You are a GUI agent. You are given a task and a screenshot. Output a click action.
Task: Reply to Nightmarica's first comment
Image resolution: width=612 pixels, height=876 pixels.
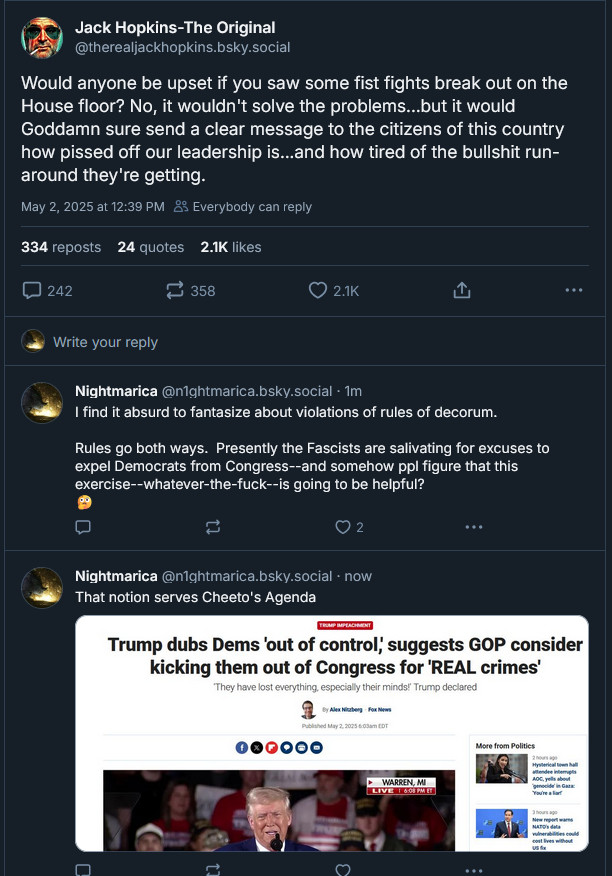tap(83, 527)
